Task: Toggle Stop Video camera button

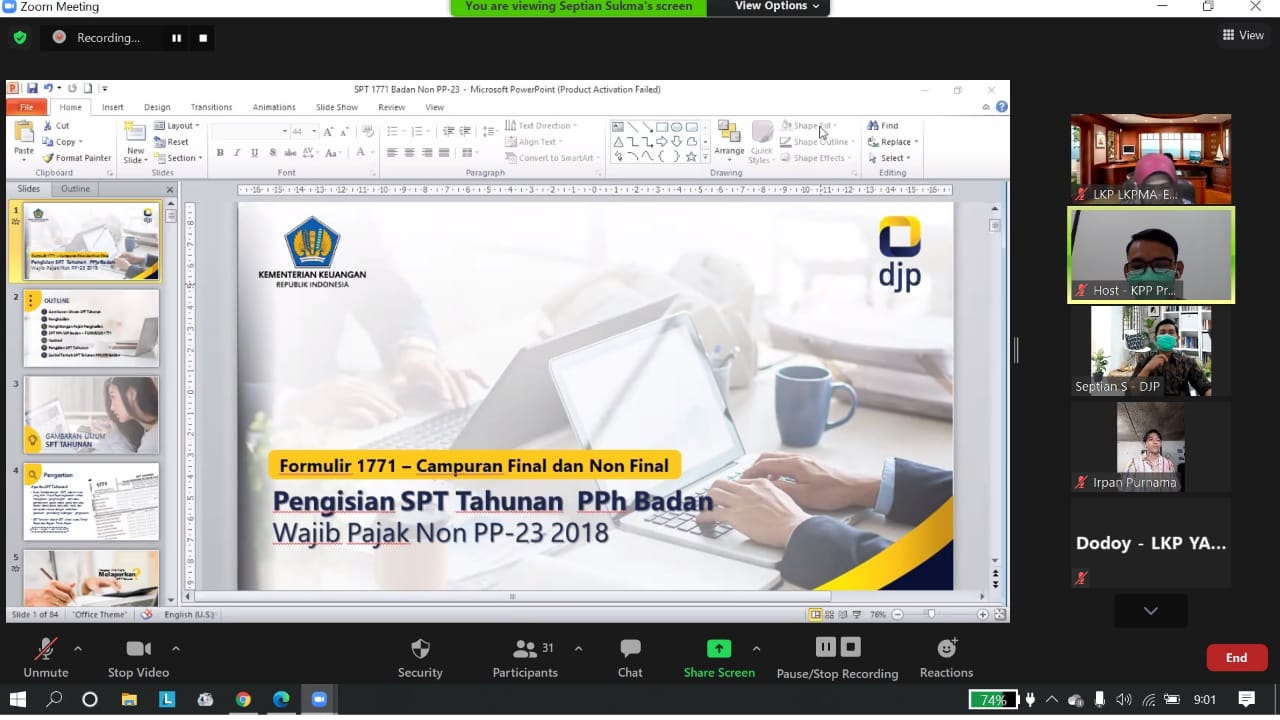Action: point(138,649)
